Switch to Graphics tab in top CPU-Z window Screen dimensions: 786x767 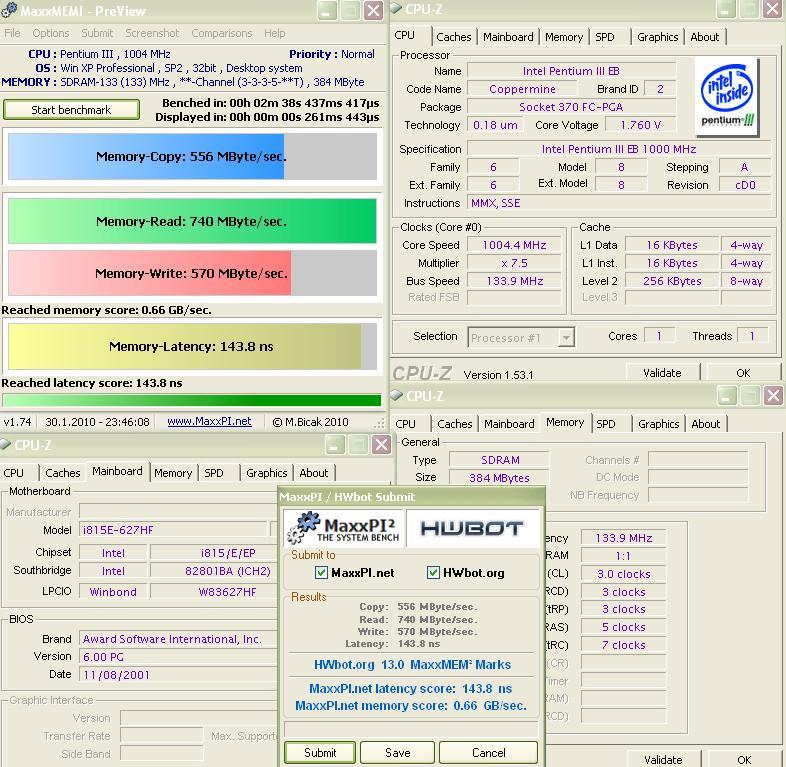point(657,37)
